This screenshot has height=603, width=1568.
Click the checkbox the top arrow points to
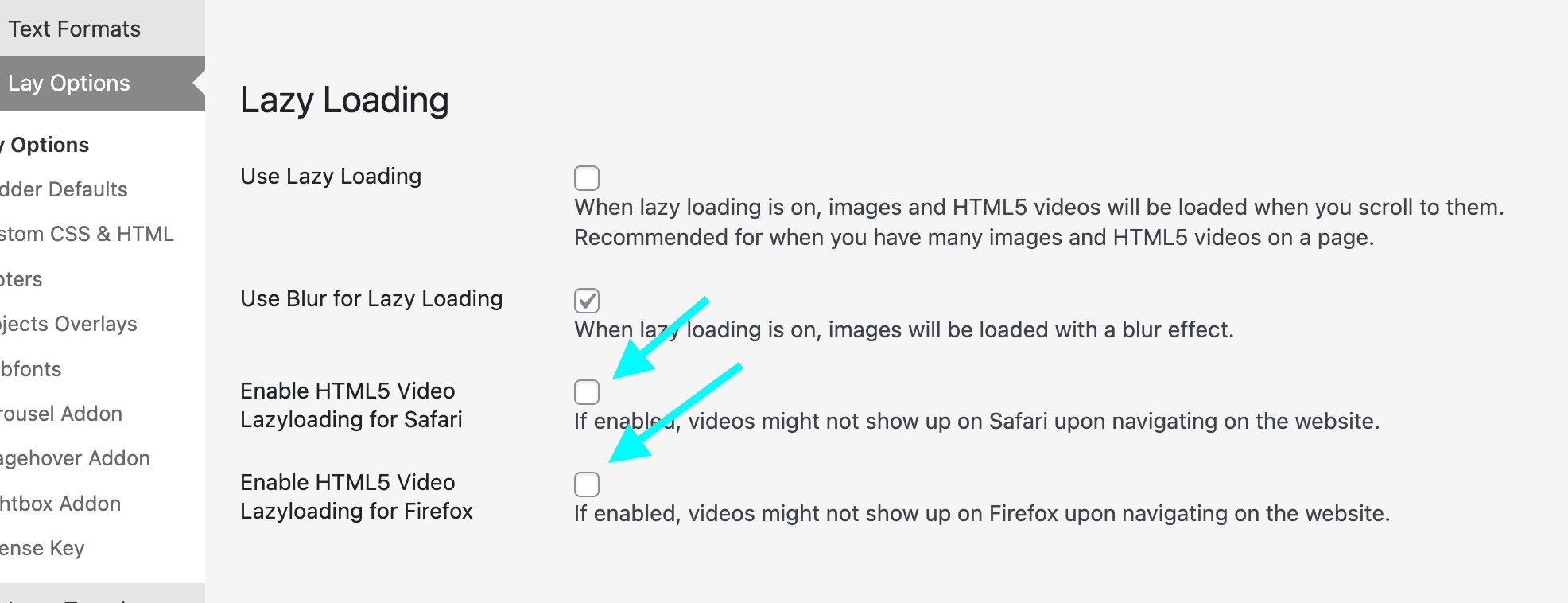[586, 391]
